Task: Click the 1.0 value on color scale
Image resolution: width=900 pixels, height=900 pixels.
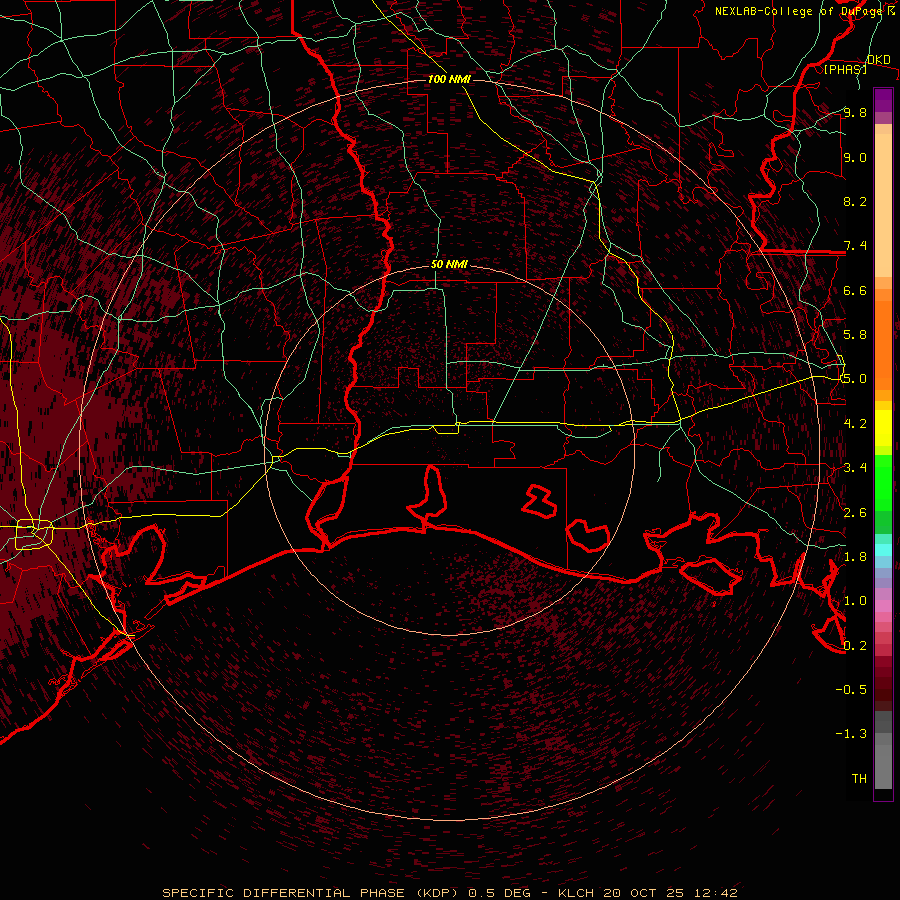Action: coord(855,601)
